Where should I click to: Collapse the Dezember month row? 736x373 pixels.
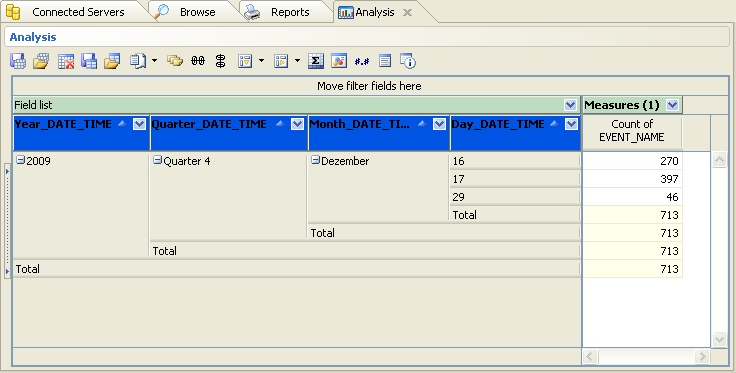click(315, 160)
